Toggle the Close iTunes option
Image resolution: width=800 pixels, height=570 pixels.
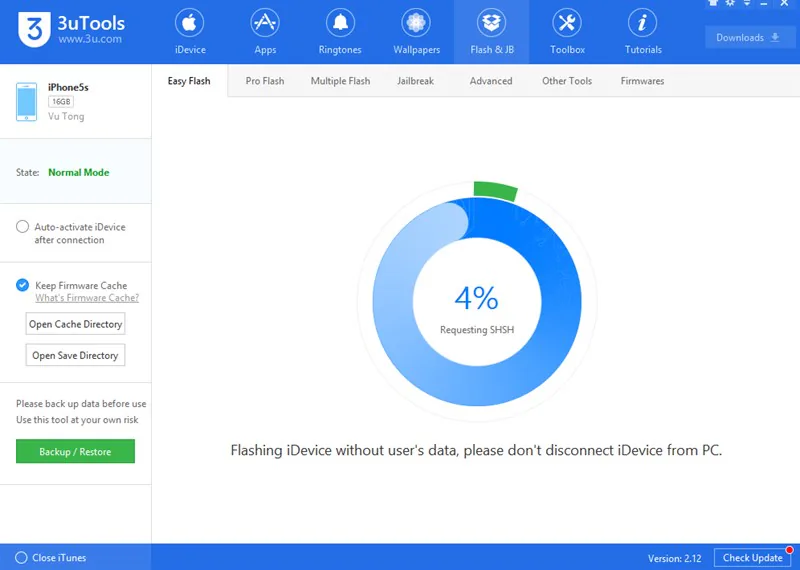(21, 557)
